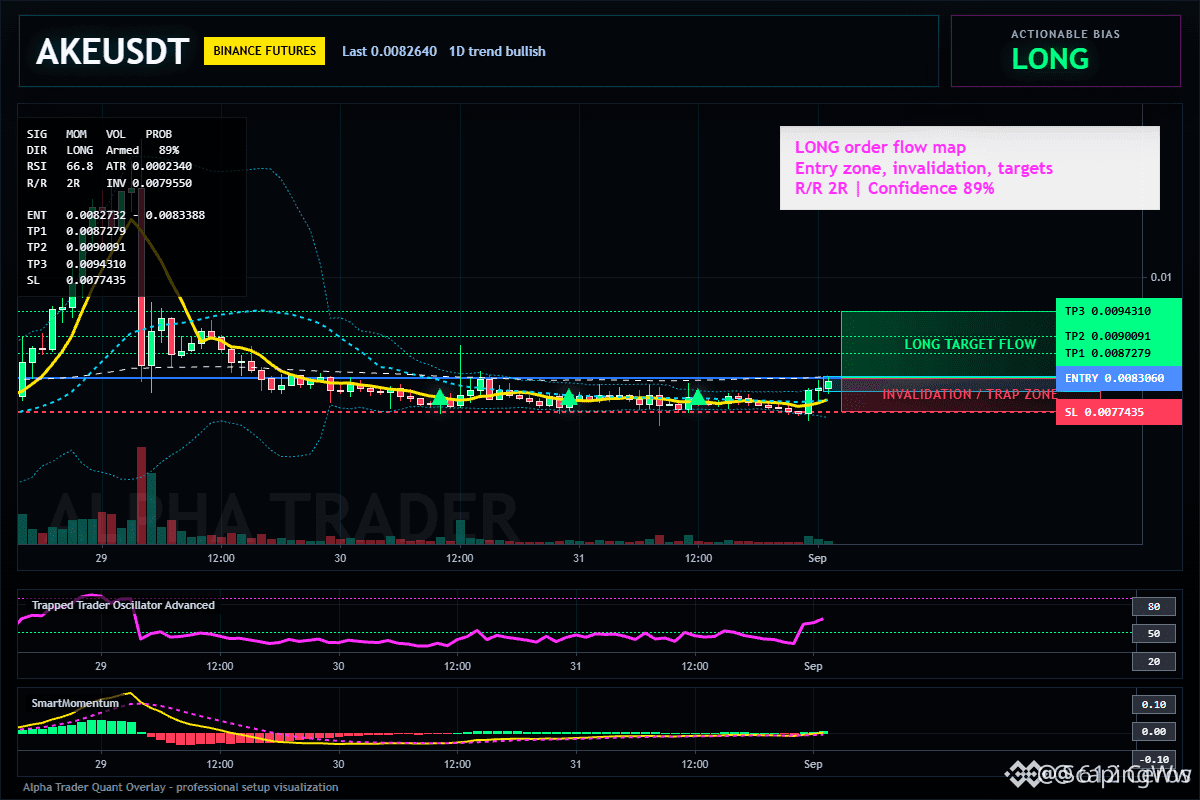Select the yellow BINANCE FUTURES badge

[264, 51]
